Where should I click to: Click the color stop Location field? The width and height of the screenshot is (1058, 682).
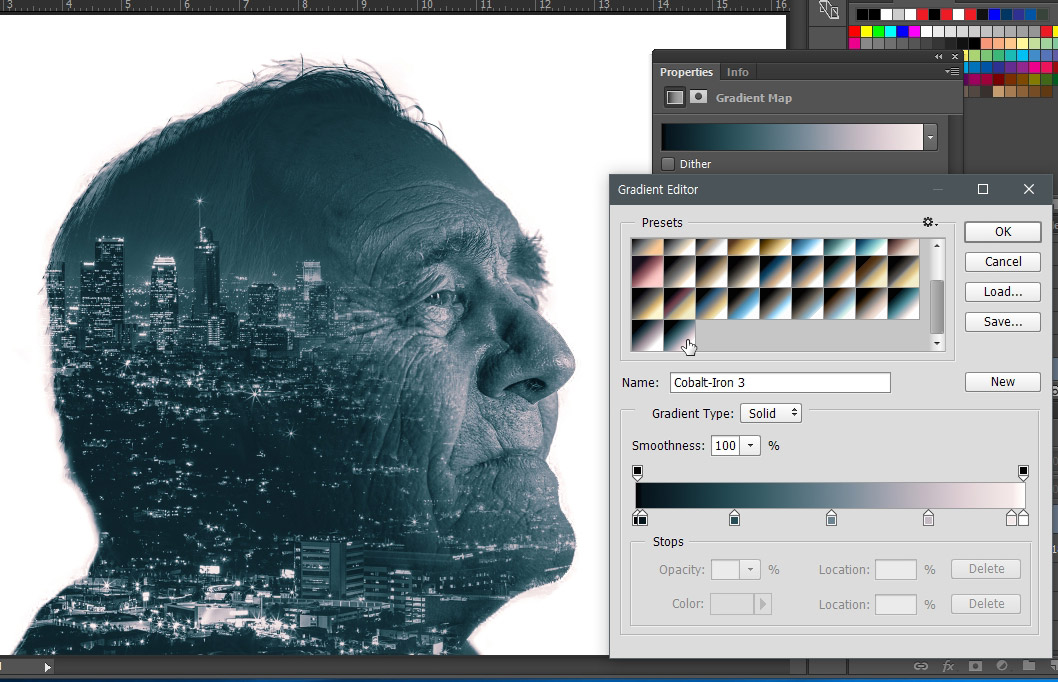coord(895,604)
